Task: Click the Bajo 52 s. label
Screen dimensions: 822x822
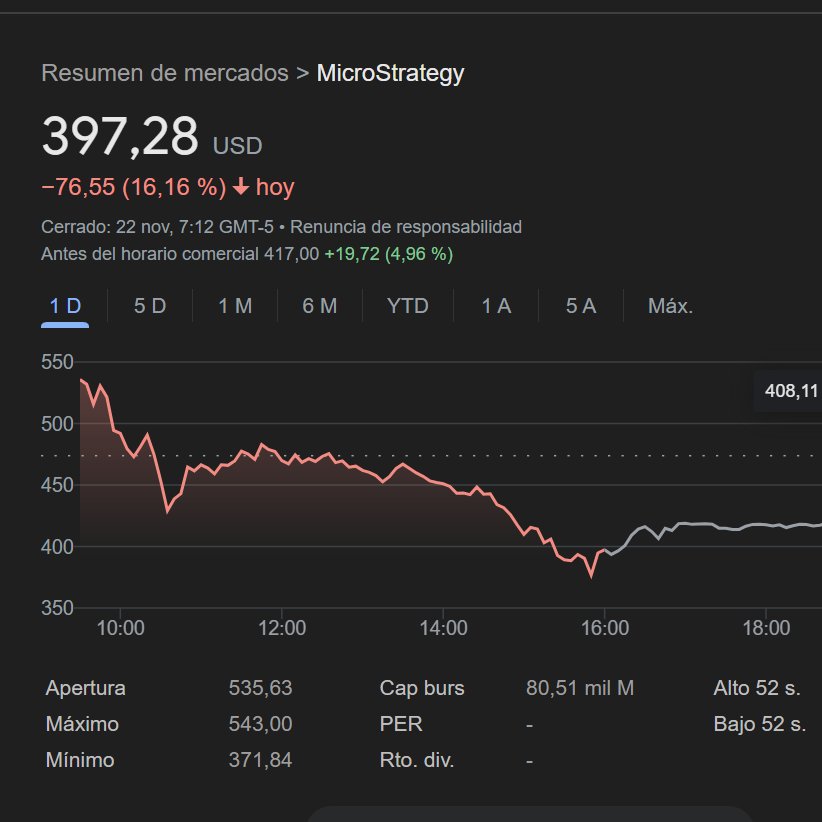Action: point(760,724)
